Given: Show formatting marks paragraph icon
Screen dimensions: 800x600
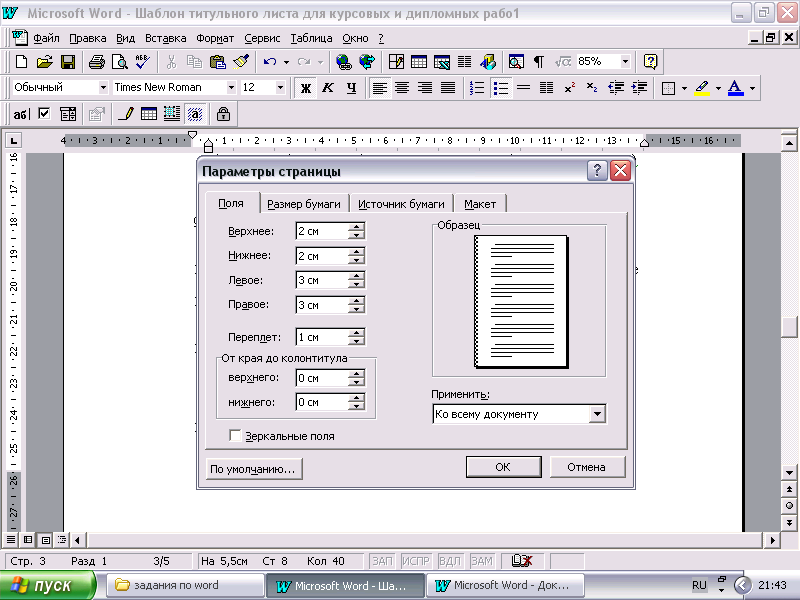Looking at the screenshot, I should [539, 62].
